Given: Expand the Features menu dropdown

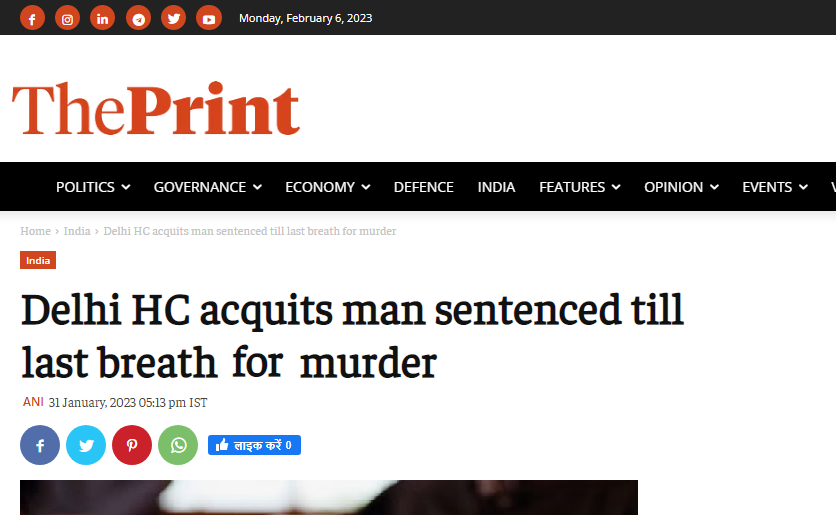Looking at the screenshot, I should click(x=579, y=187).
